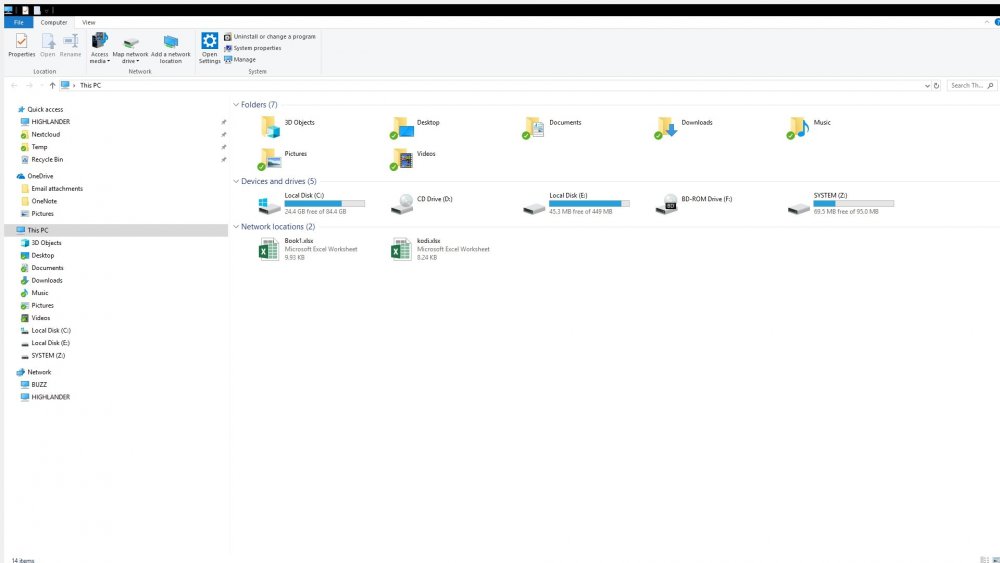Open the BUZZ network computer

click(x=39, y=385)
